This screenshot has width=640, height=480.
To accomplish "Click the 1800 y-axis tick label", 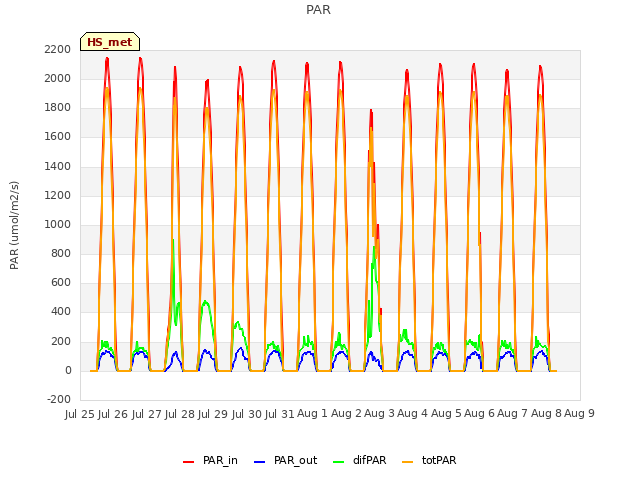I will coord(58,108).
